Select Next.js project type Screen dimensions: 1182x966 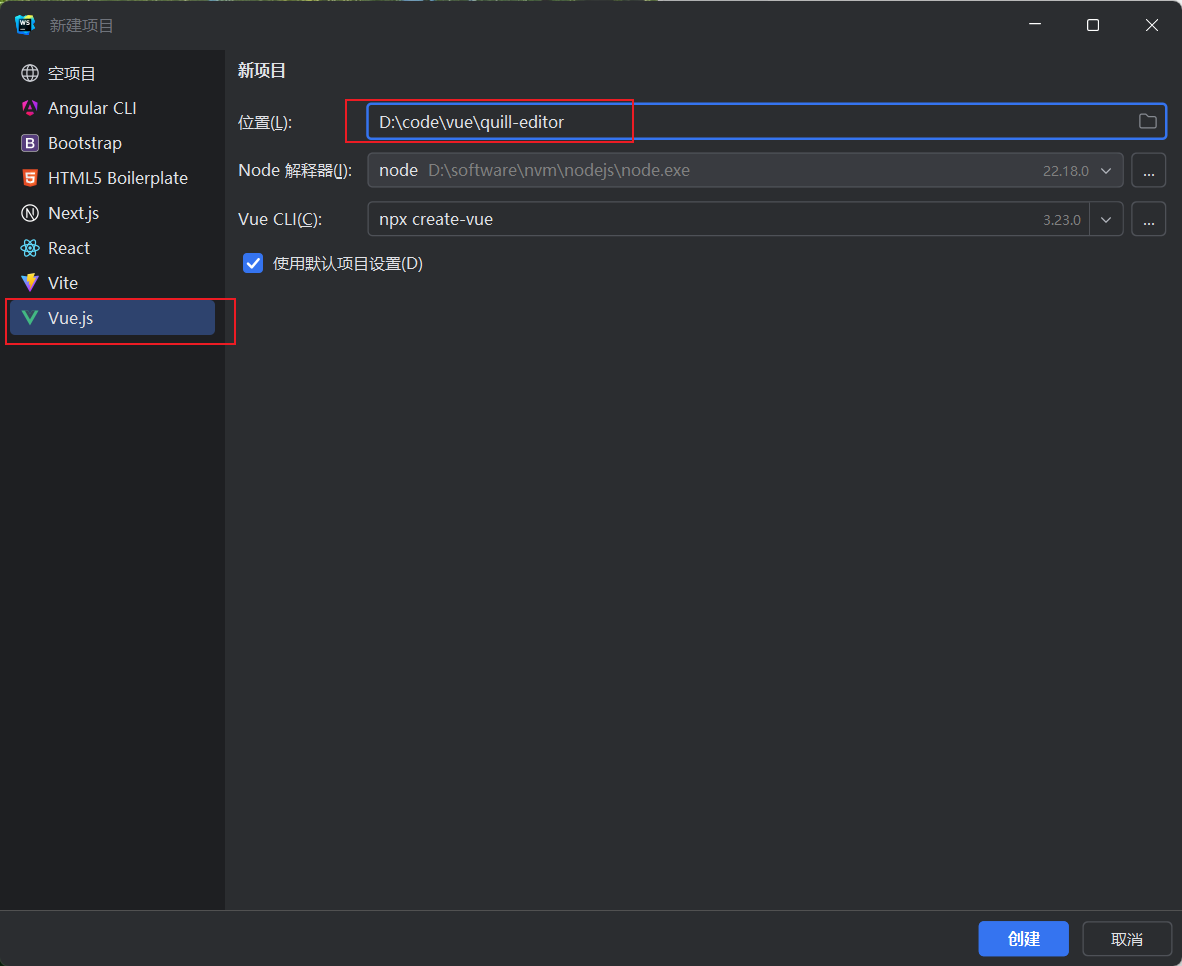[112, 213]
